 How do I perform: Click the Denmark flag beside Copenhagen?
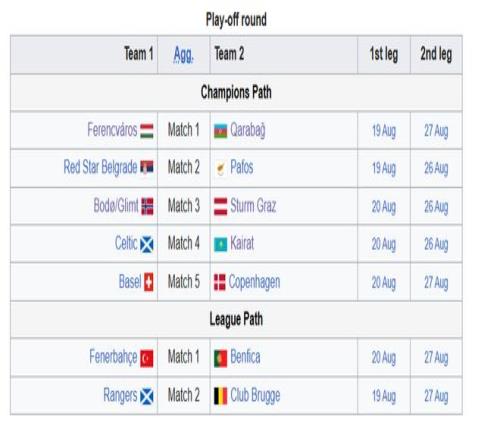click(x=219, y=282)
